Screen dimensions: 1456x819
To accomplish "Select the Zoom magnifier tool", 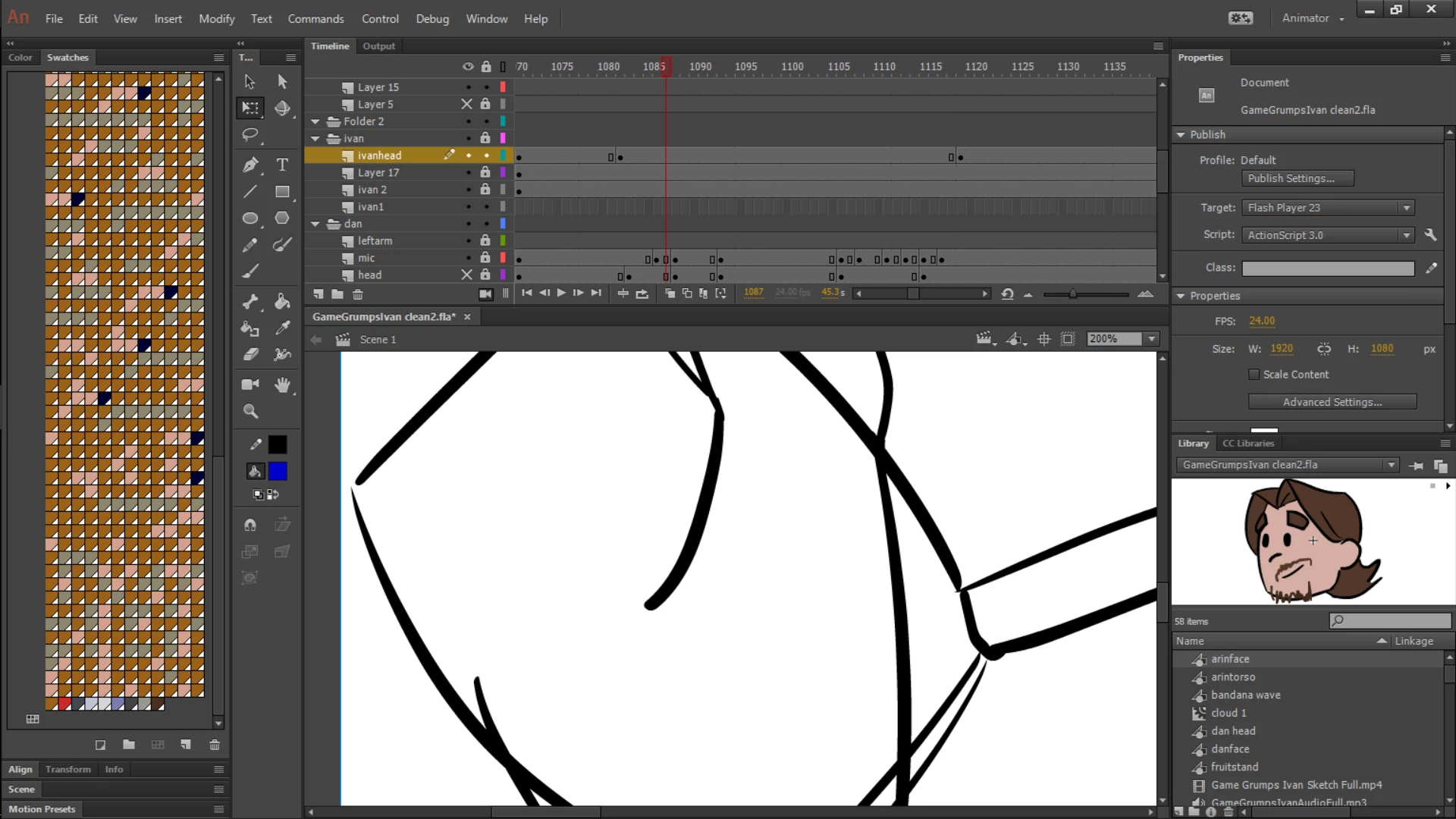I will pyautogui.click(x=250, y=411).
